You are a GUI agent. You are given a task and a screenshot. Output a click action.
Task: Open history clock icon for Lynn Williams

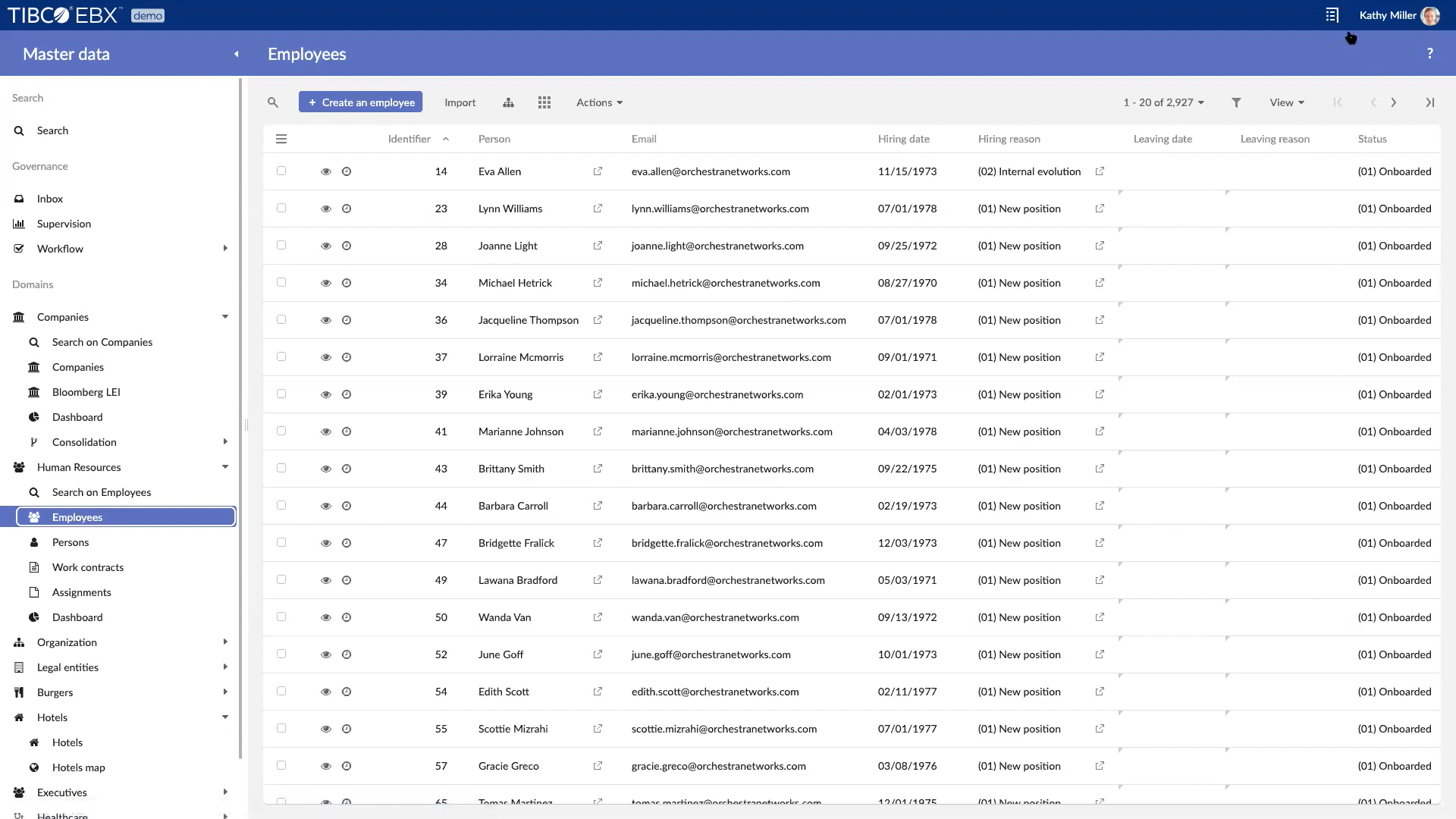pos(347,209)
